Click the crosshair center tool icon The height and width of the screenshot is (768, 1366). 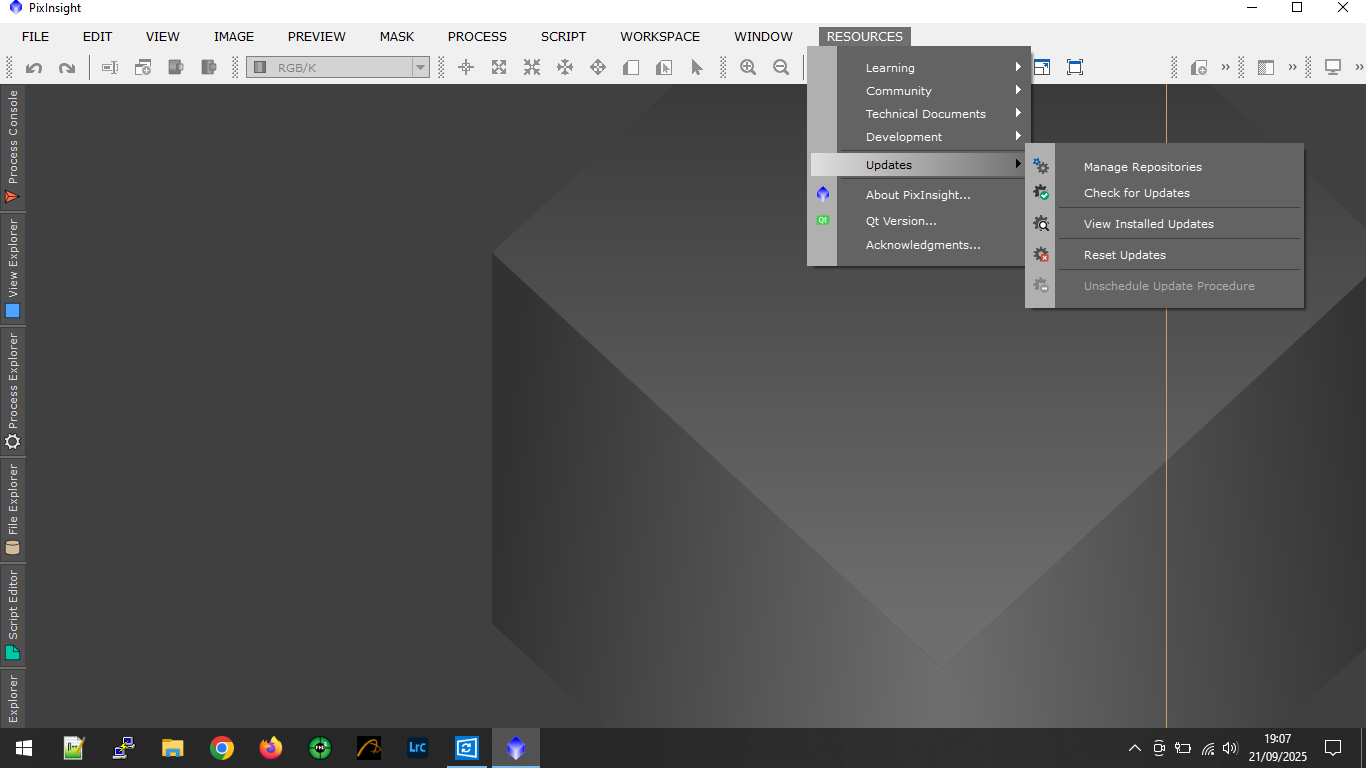coord(466,68)
